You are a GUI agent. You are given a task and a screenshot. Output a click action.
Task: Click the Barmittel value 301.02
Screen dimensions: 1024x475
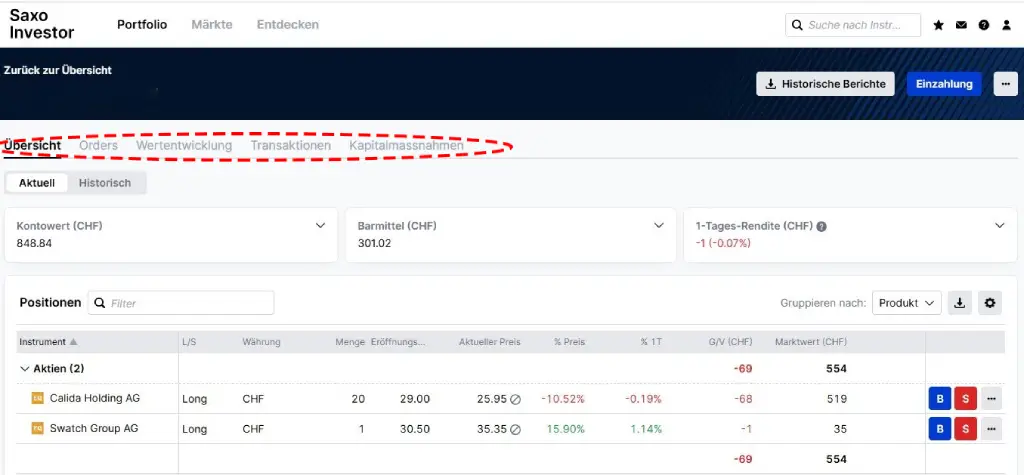pos(375,244)
